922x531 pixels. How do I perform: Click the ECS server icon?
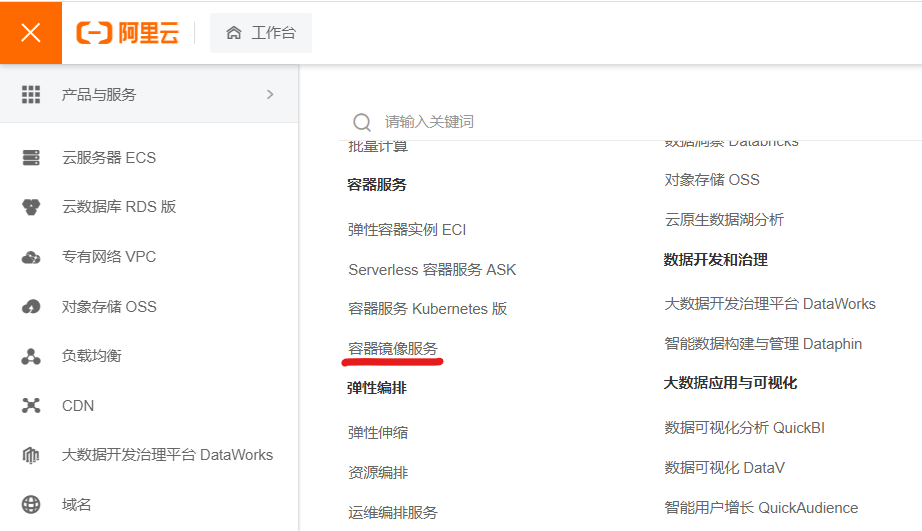pos(31,158)
